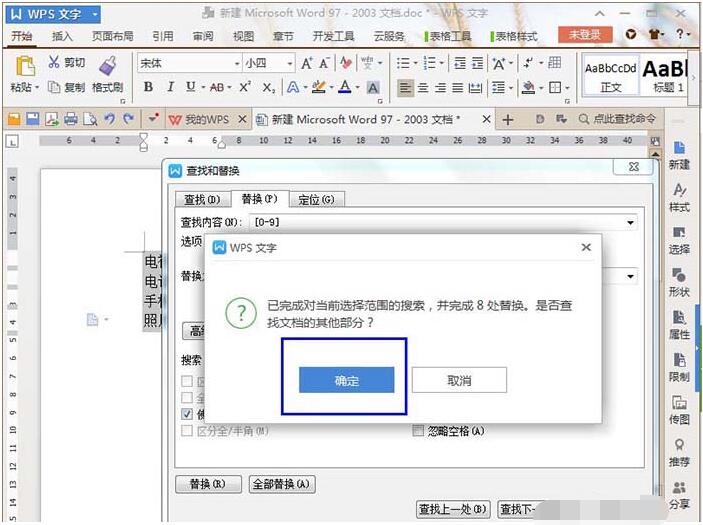Viewport: 703px width, 525px height.
Task: Open the Share (分享) sidebar icon
Action: click(x=679, y=495)
